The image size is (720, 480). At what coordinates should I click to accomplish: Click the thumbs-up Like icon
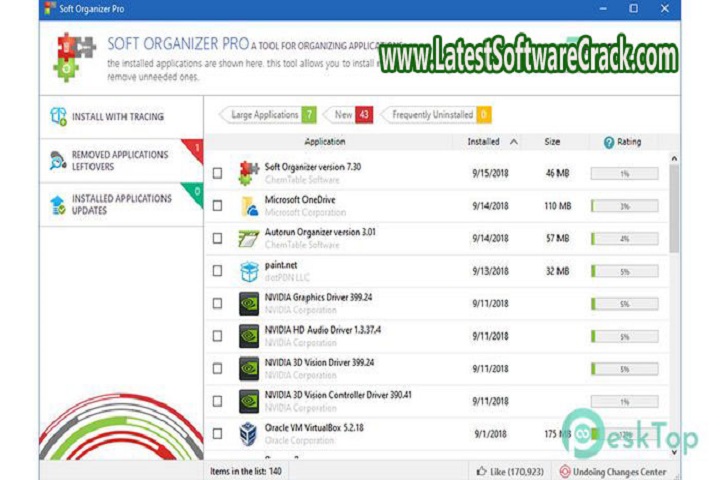[x=481, y=471]
